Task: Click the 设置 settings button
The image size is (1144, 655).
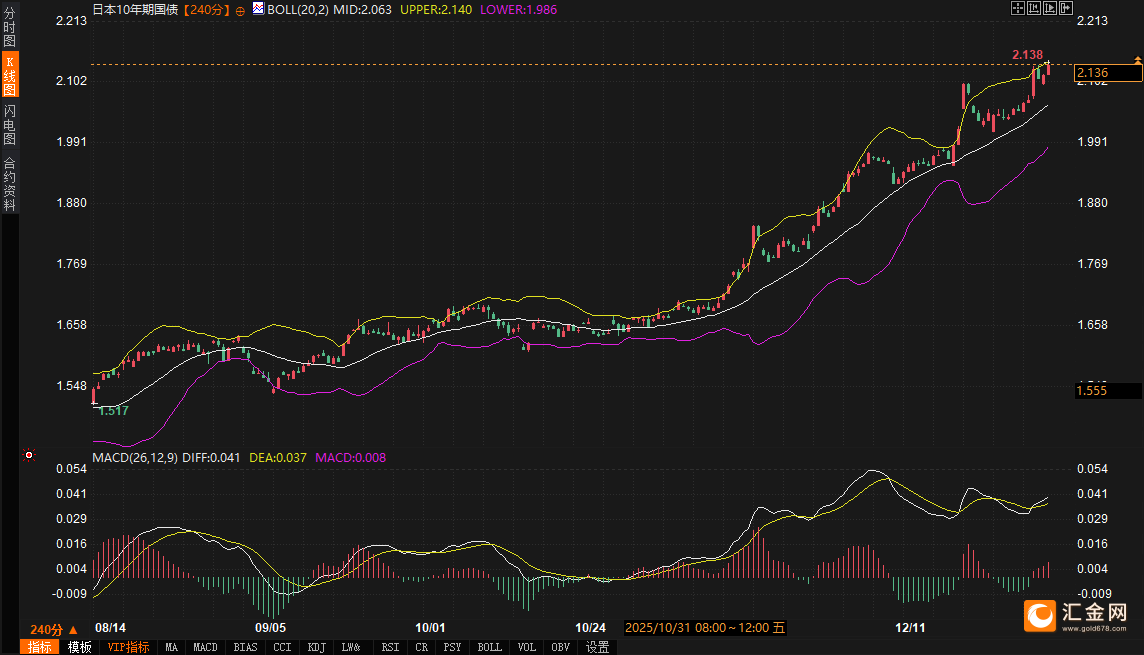Action: point(597,647)
